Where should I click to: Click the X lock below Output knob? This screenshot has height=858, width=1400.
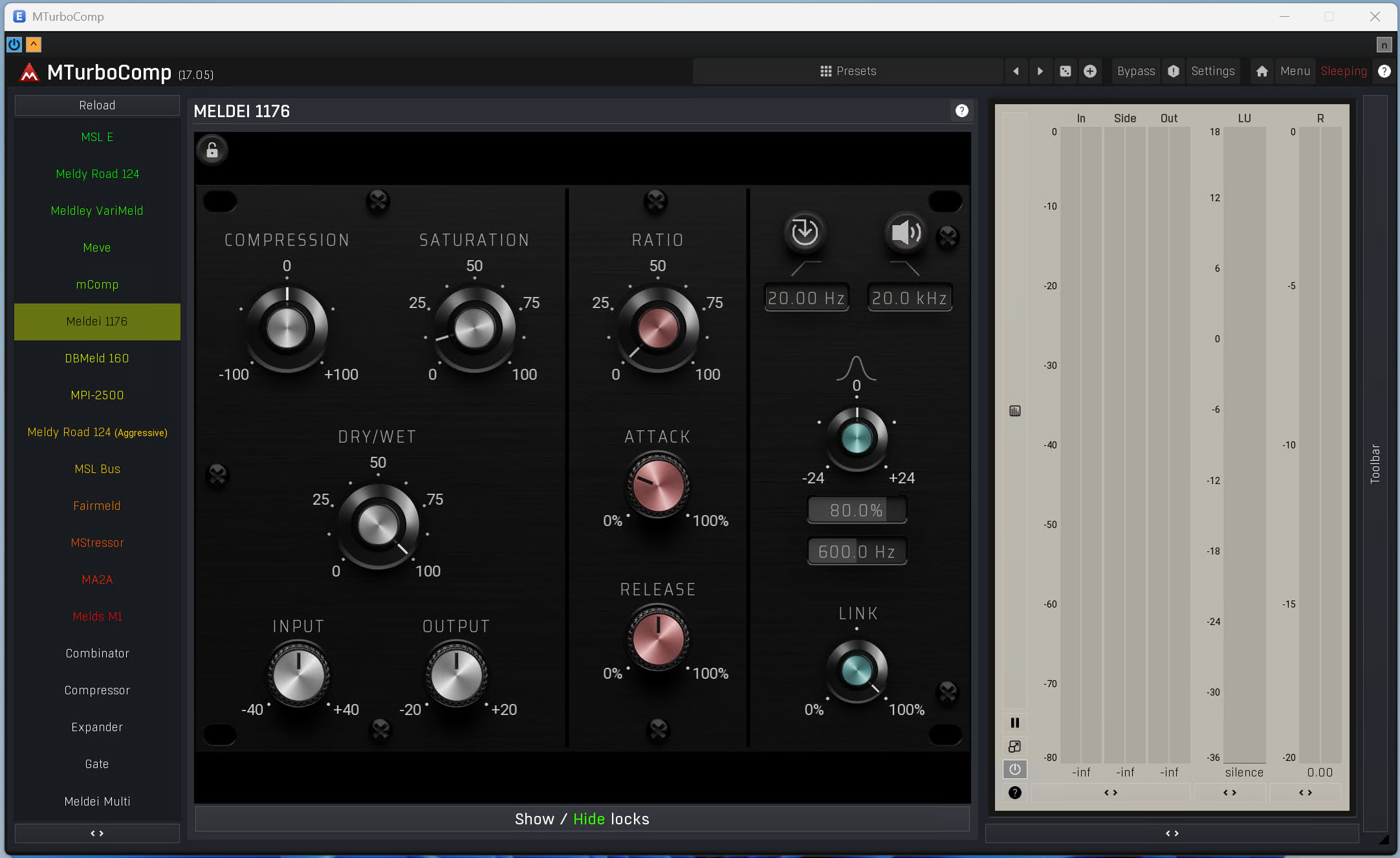click(380, 730)
